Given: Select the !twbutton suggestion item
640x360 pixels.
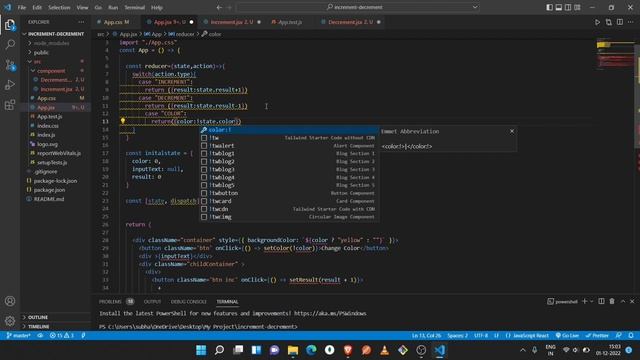Looking at the screenshot, I should [289, 193].
